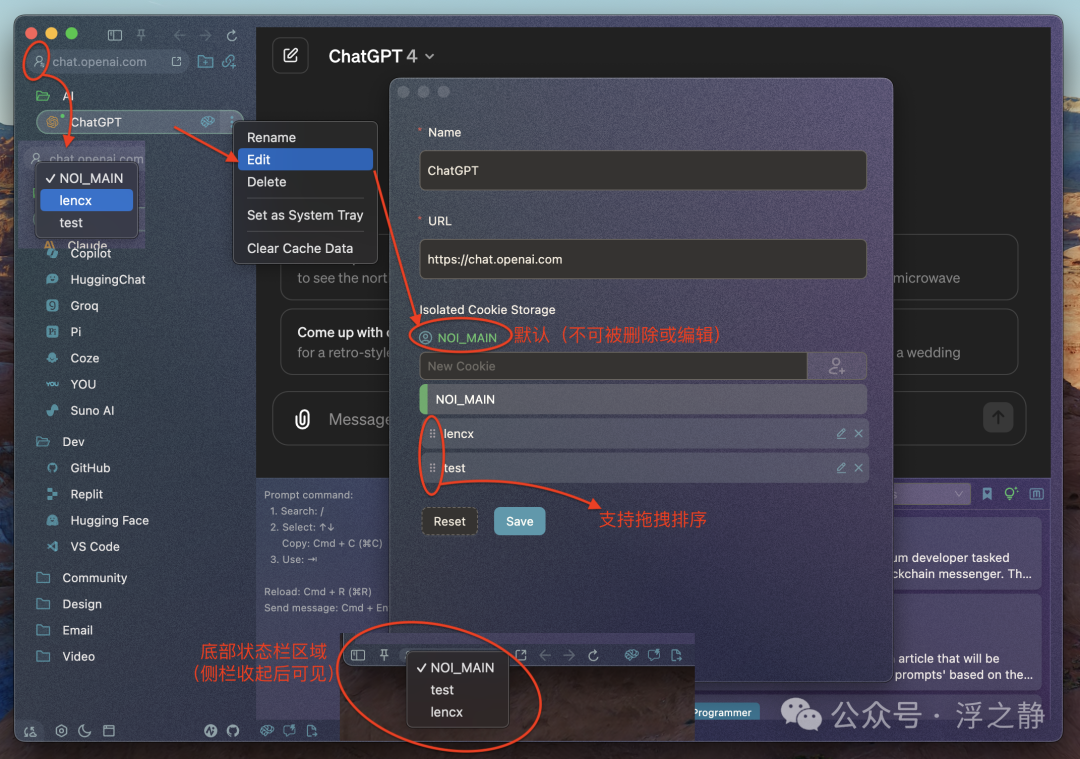The height and width of the screenshot is (759, 1080).
Task: Remove the test cookie with X icon
Action: coord(859,468)
